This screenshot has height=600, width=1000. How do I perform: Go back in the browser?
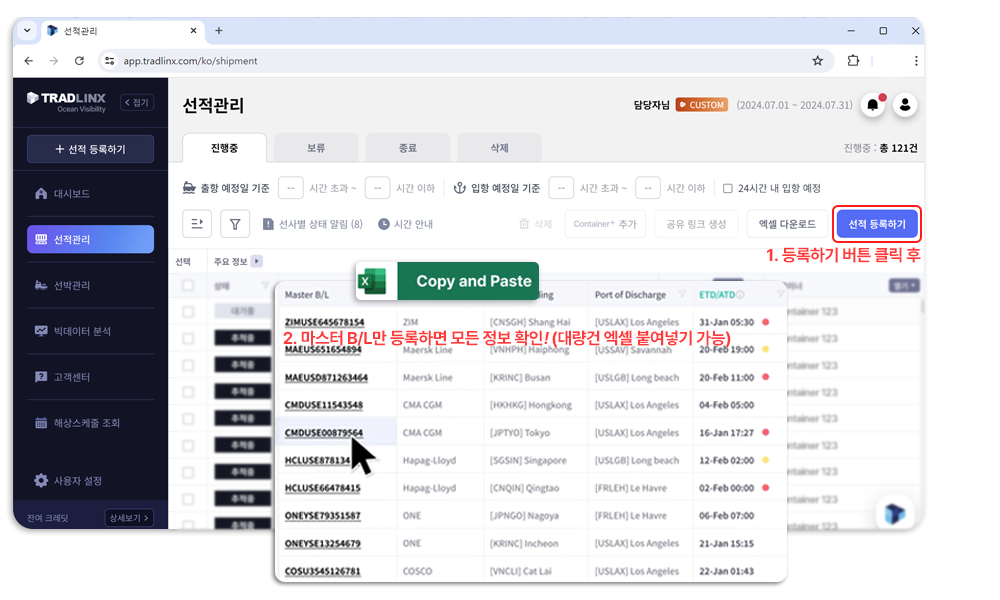(29, 61)
